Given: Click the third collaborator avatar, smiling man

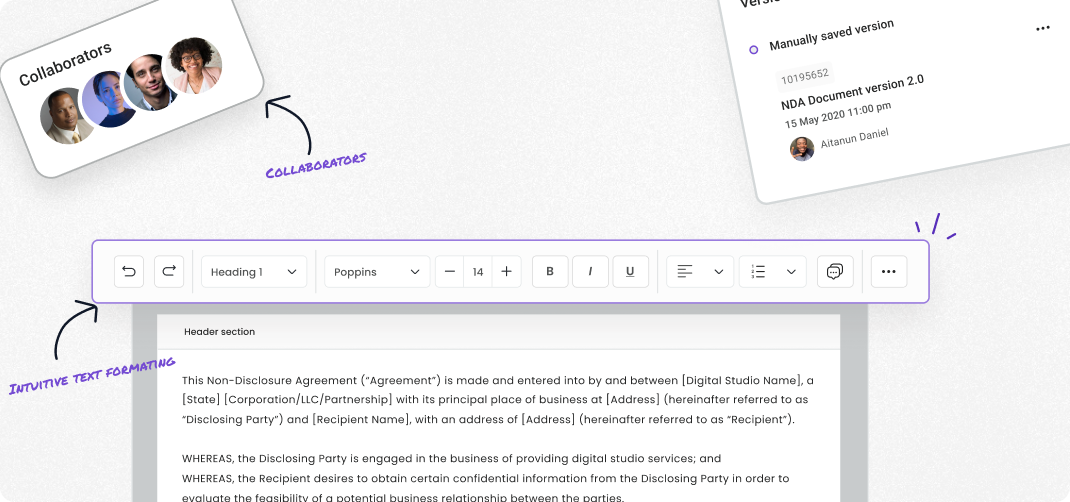Looking at the screenshot, I should tap(151, 83).
